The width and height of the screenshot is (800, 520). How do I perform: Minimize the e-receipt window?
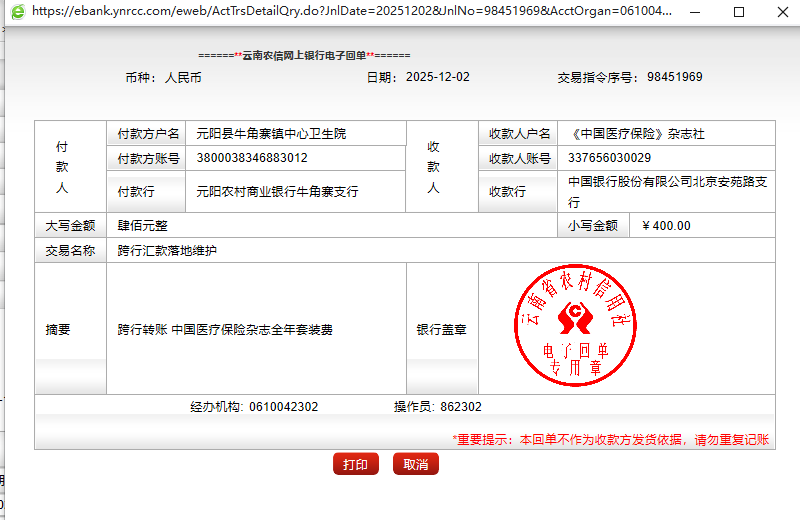pyautogui.click(x=695, y=12)
